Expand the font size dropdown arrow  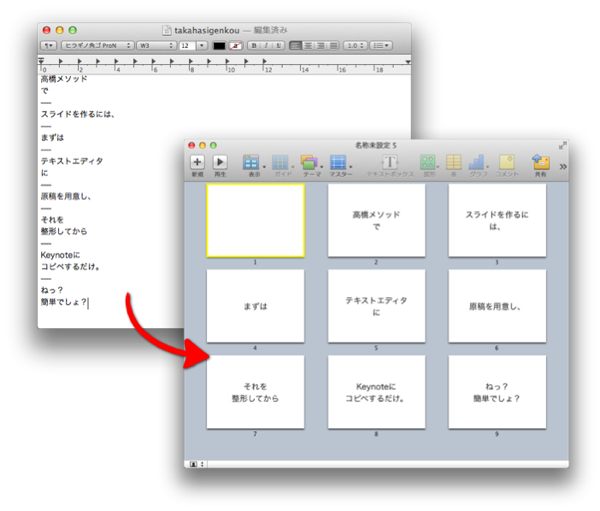(202, 46)
